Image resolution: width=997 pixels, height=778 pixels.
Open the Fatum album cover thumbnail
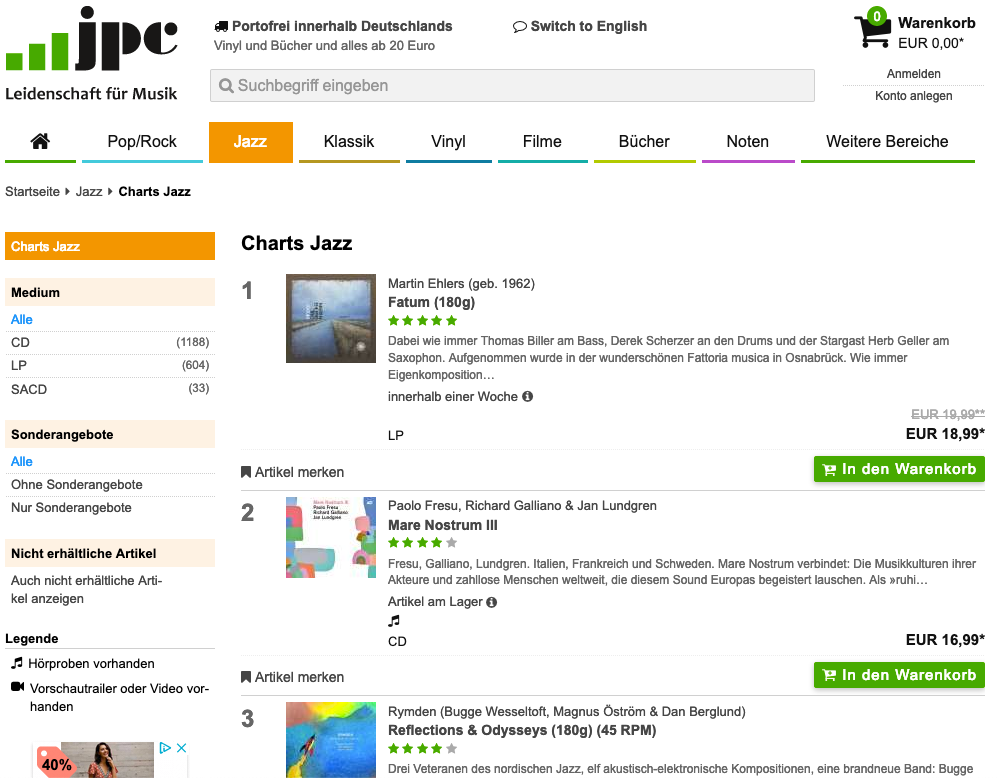point(331,318)
